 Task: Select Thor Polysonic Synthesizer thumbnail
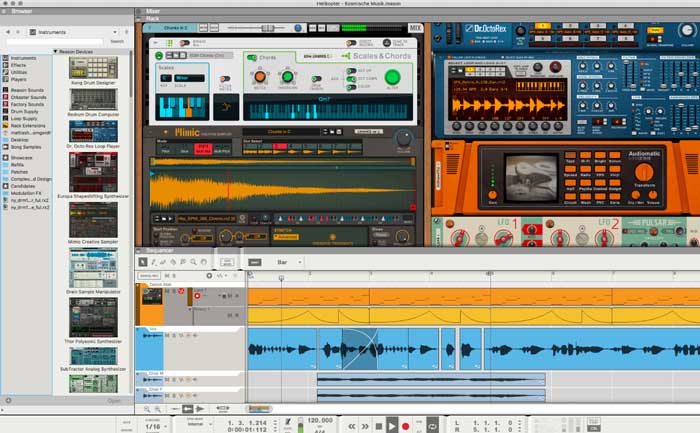point(93,317)
